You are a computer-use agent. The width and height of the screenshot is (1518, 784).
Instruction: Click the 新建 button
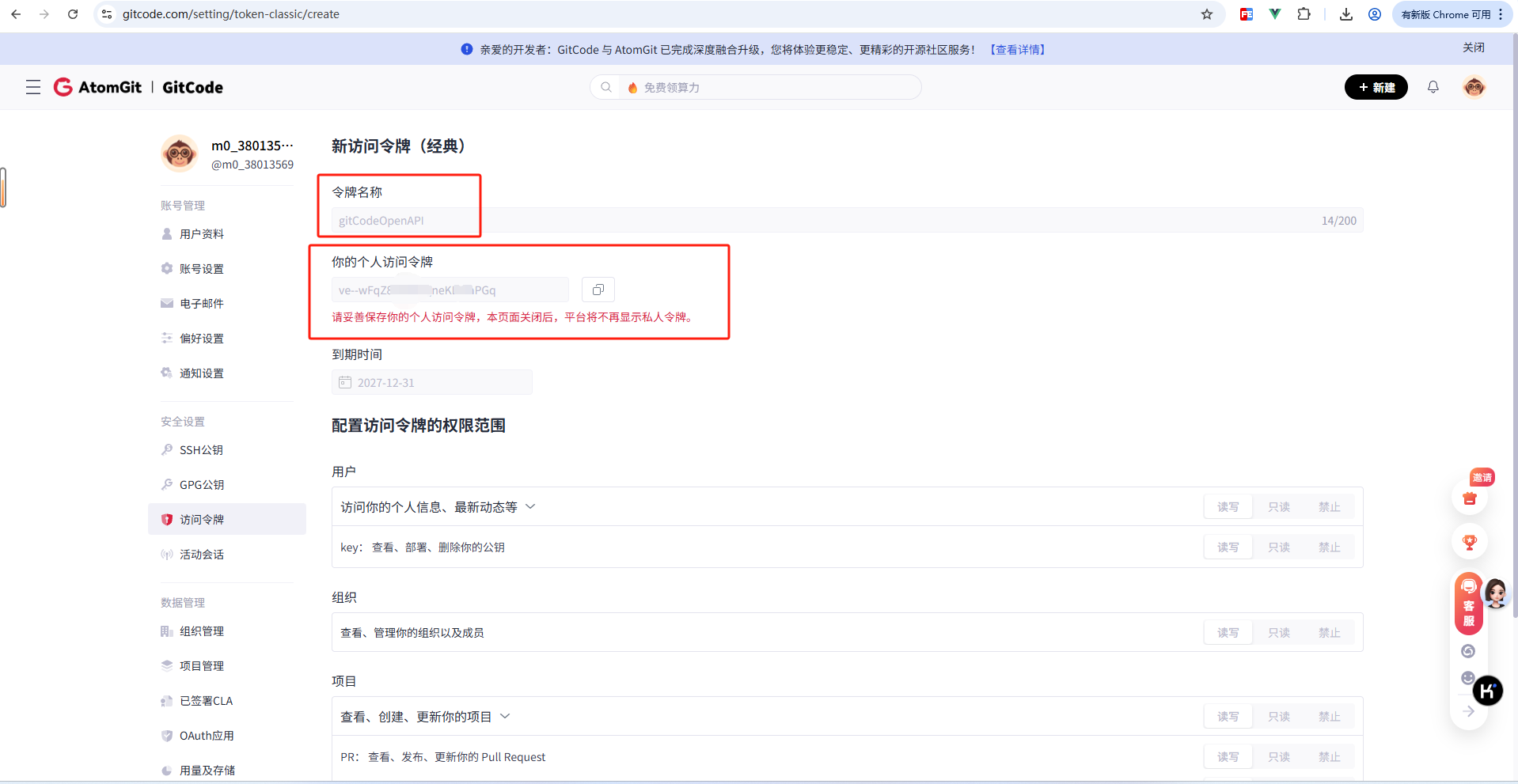click(1376, 87)
